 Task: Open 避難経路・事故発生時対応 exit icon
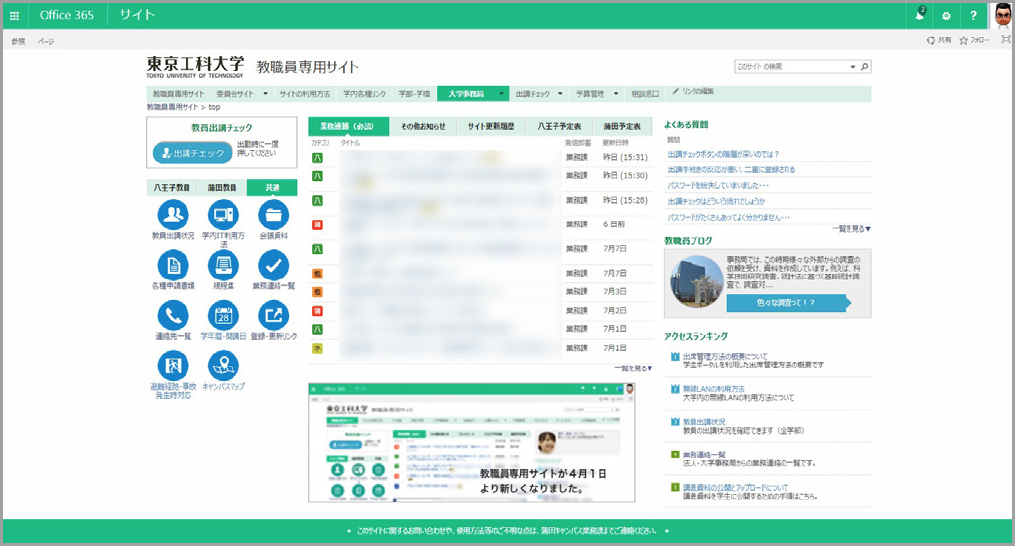pyautogui.click(x=173, y=365)
